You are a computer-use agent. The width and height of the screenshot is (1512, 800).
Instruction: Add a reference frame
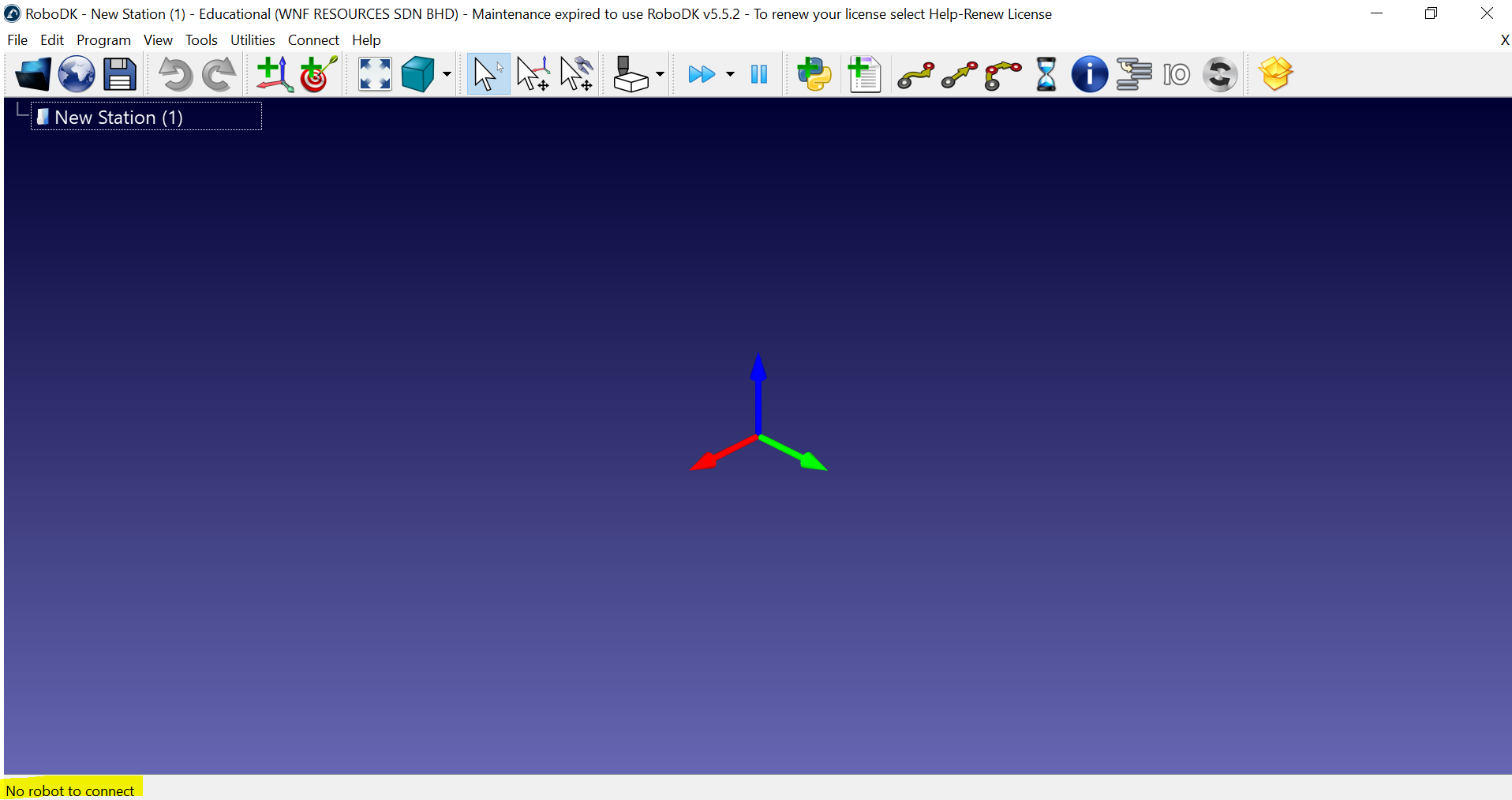click(274, 75)
